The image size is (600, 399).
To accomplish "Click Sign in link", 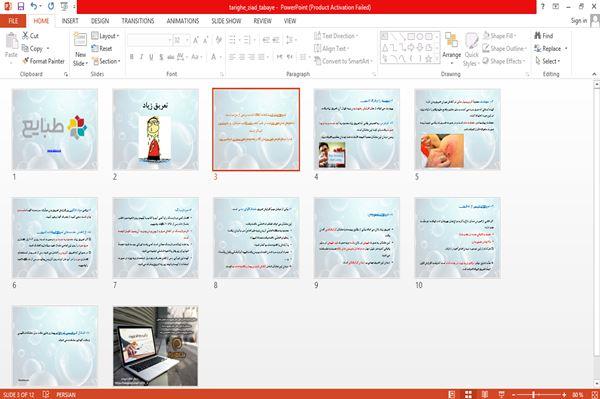I will [579, 21].
